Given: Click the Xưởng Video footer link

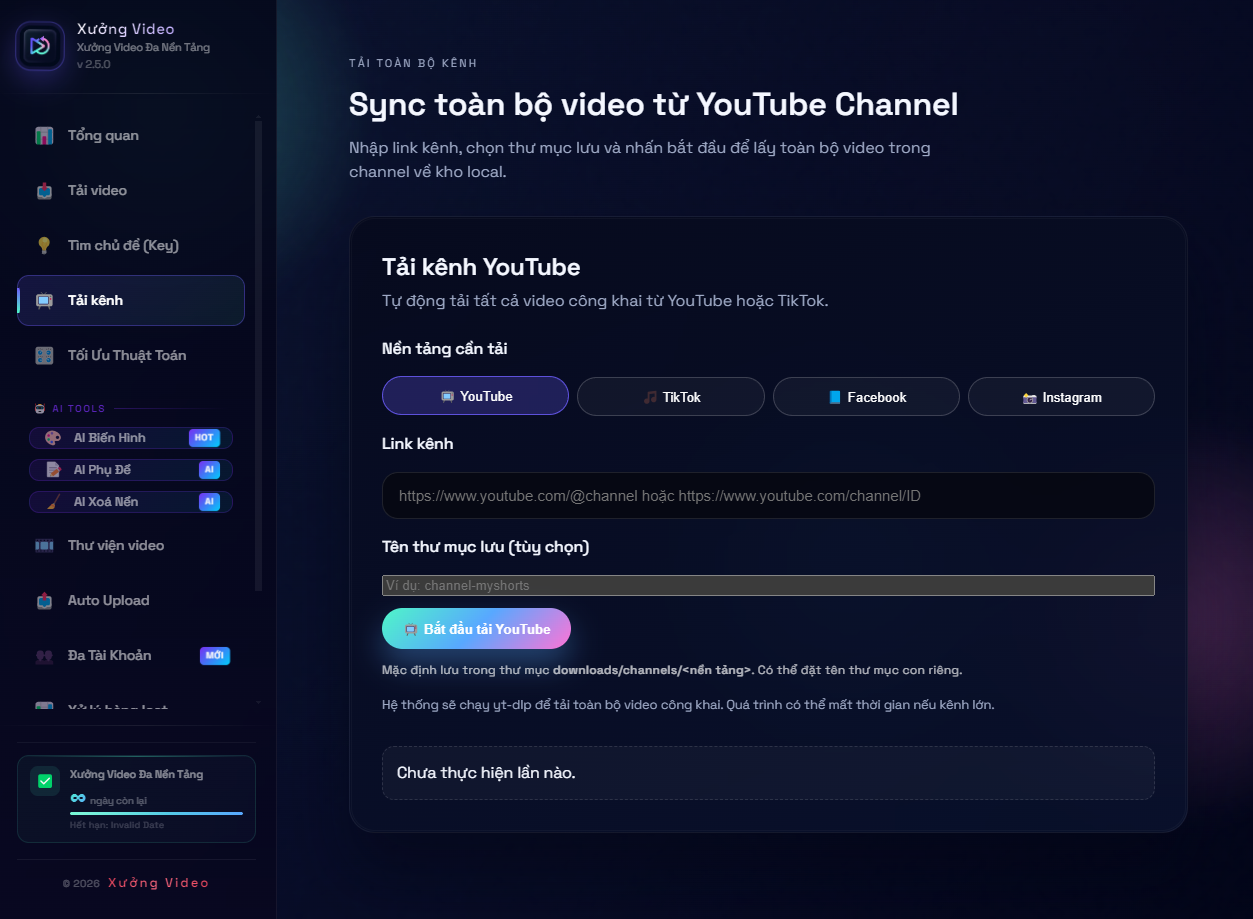Looking at the screenshot, I should (x=158, y=883).
